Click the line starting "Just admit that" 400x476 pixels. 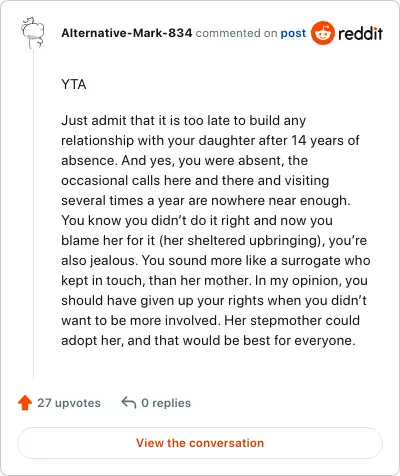coord(184,121)
